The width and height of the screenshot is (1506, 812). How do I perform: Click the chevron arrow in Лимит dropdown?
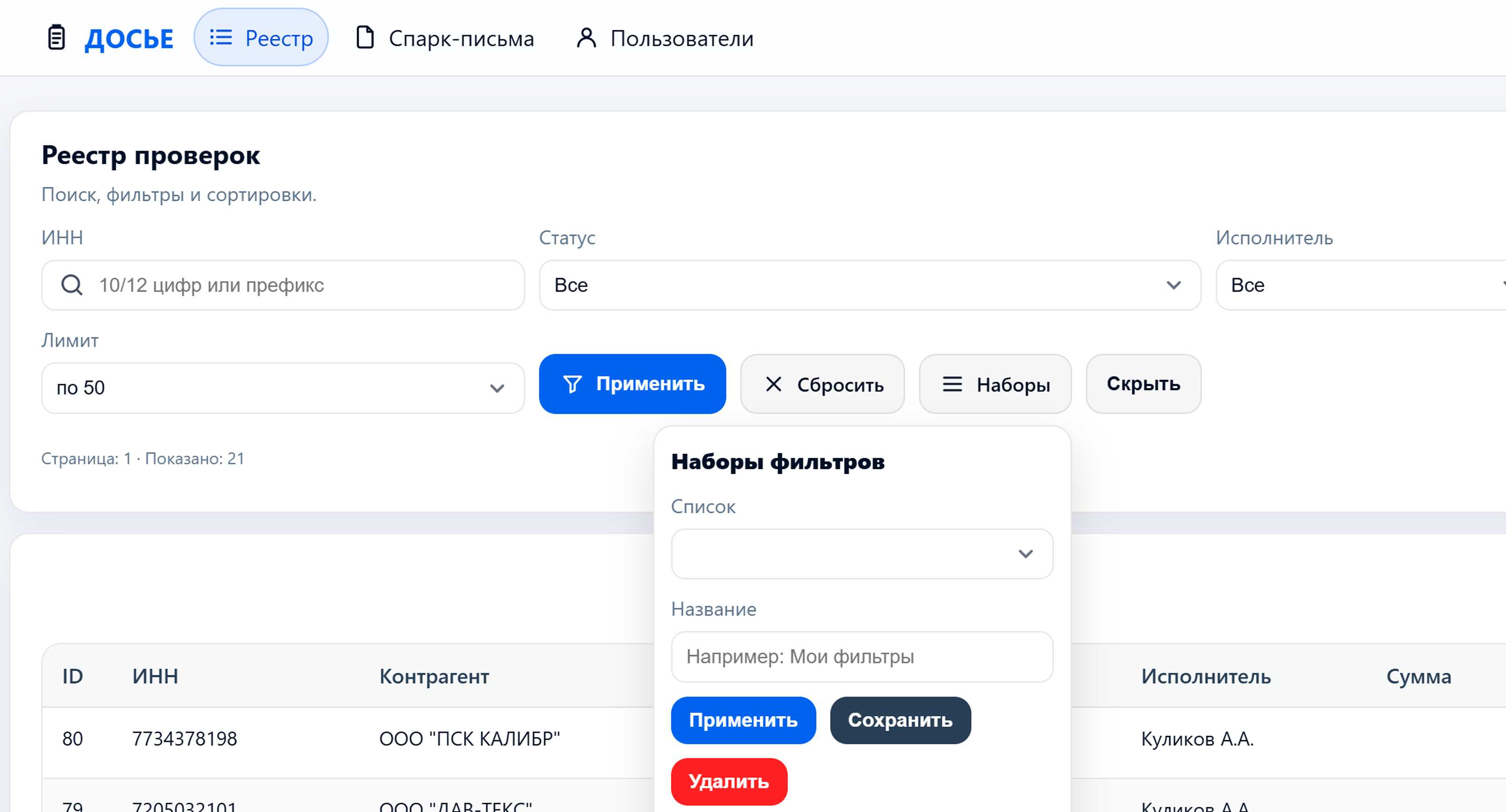click(497, 389)
